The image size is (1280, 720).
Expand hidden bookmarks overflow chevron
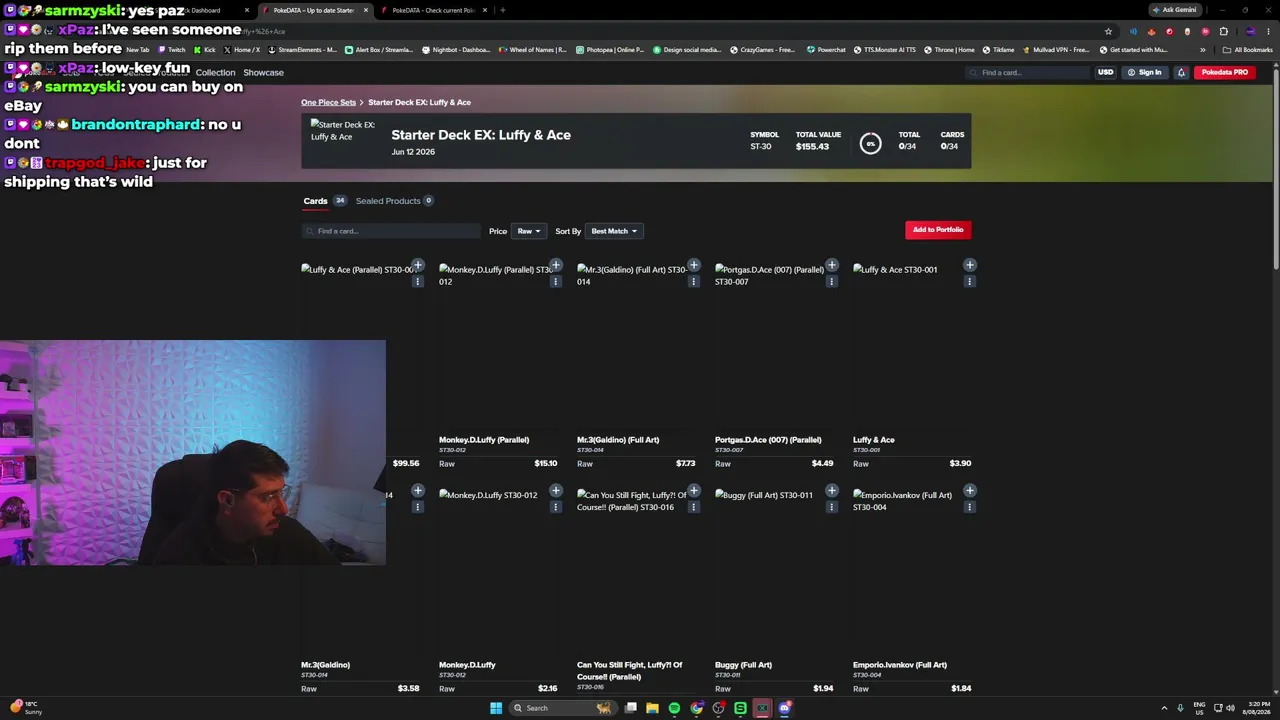tap(1203, 50)
